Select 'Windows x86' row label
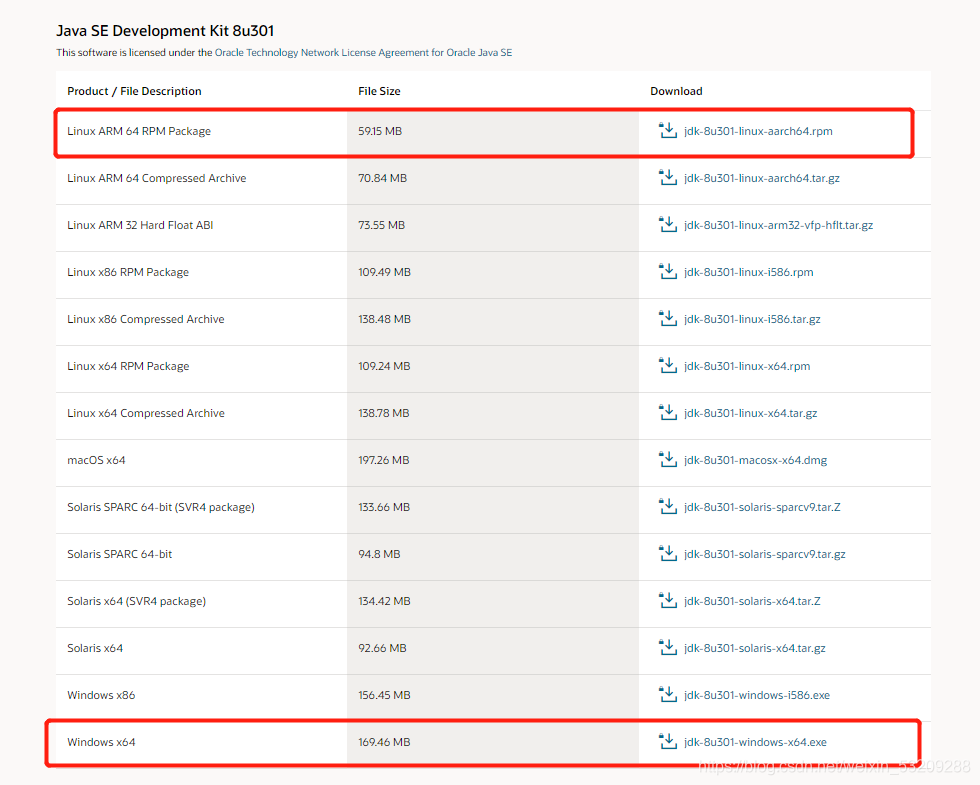This screenshot has width=980, height=785. point(101,695)
